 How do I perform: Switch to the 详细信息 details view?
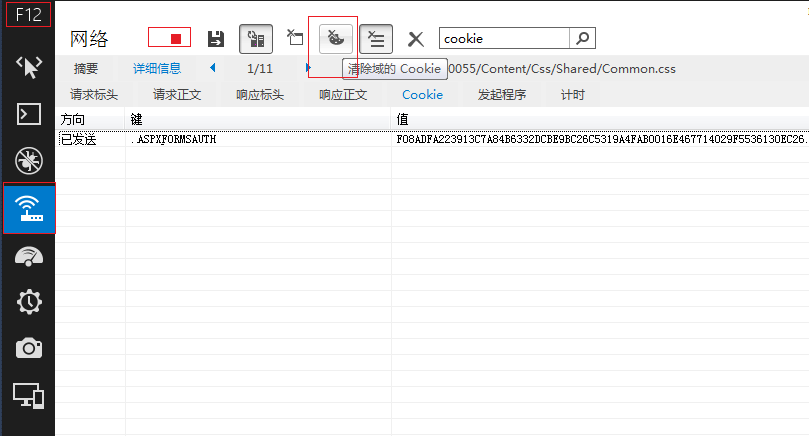point(157,69)
